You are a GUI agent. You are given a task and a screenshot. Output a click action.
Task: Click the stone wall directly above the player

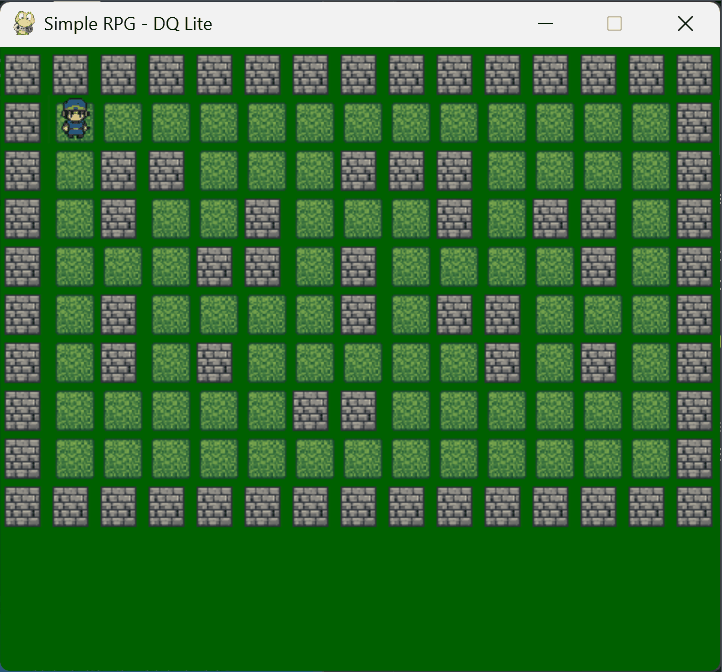click(70, 75)
